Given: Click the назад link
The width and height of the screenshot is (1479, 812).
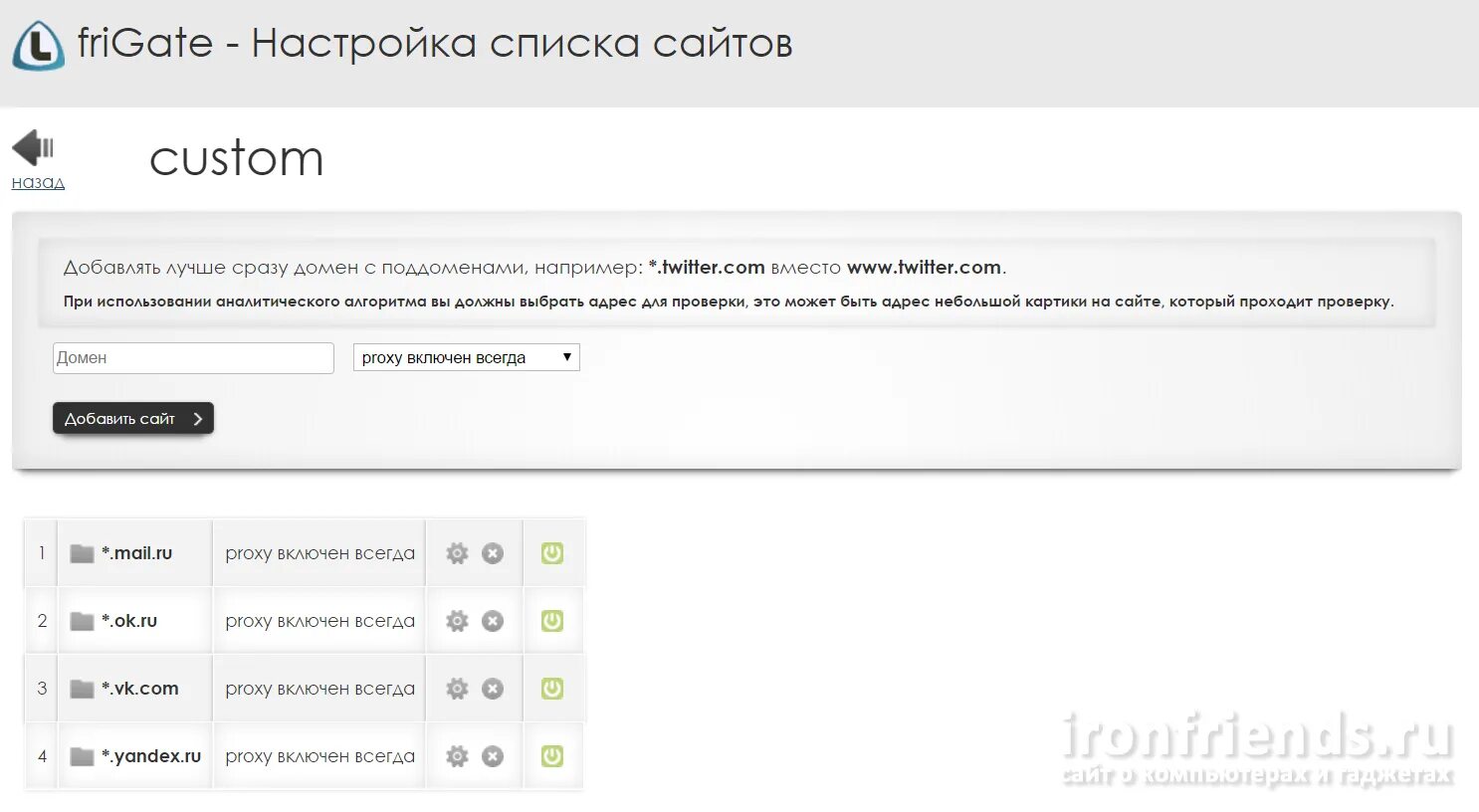Looking at the screenshot, I should (37, 181).
